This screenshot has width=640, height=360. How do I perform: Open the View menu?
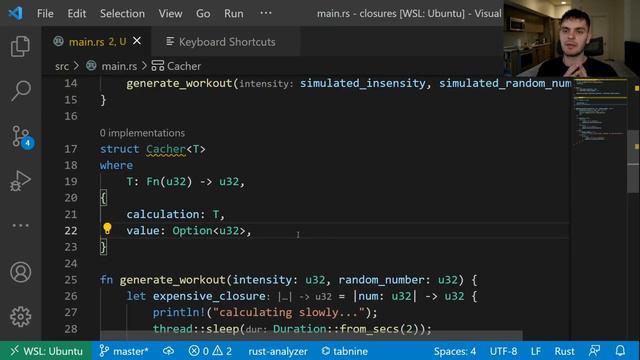pos(170,13)
